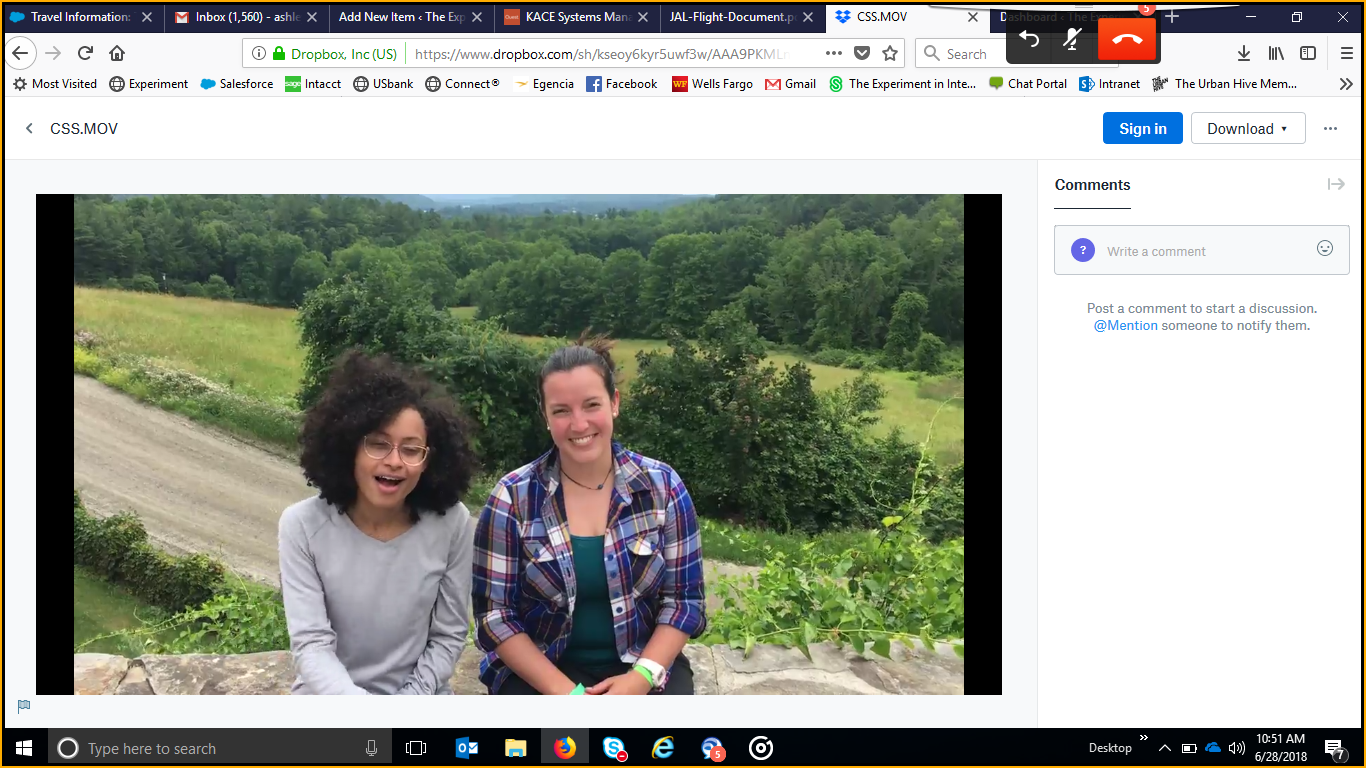Open the emoji picker in the comment box
Screen dimensions: 1366x768
pos(1325,249)
